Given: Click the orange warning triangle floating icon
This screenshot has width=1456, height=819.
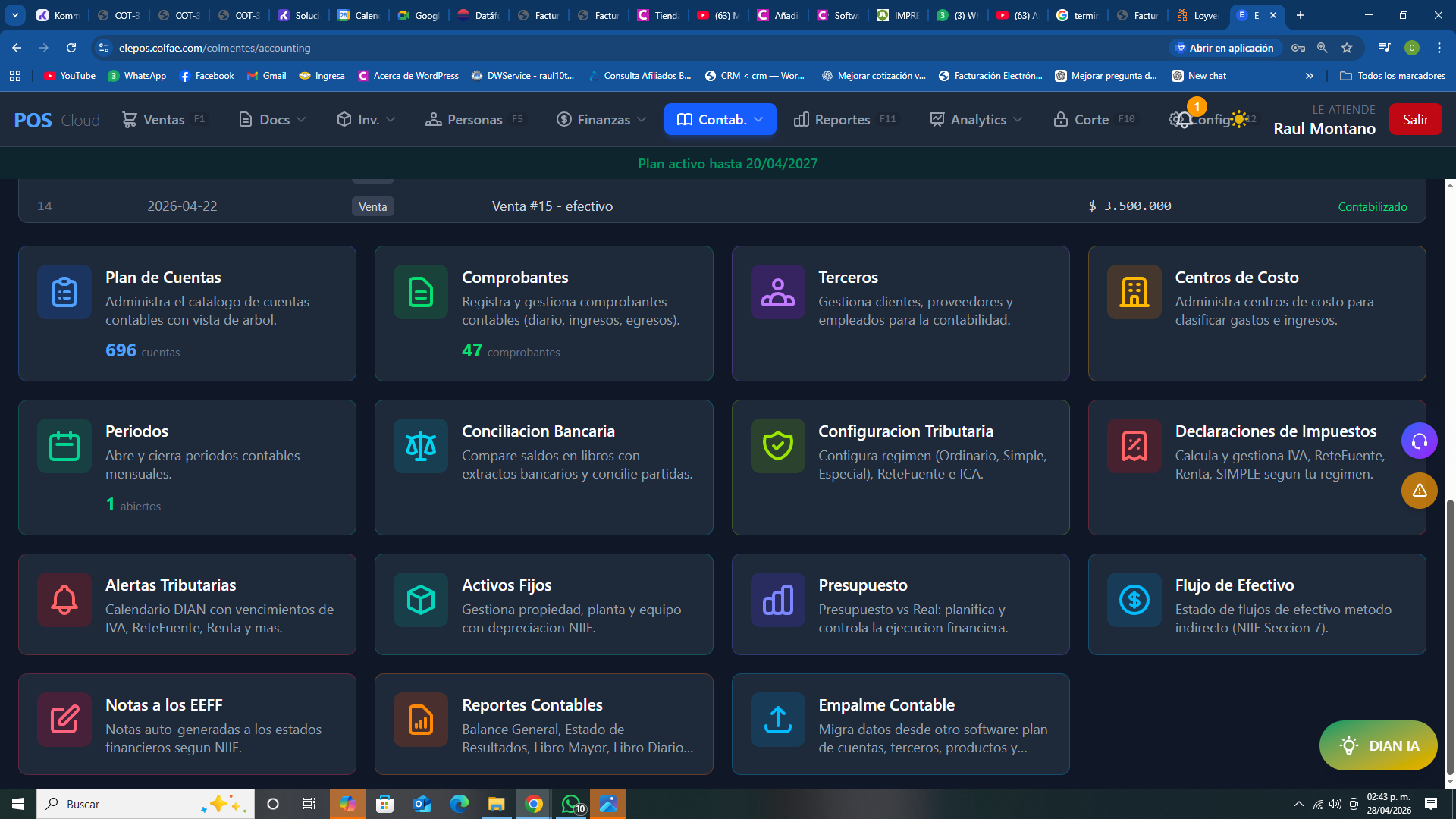Looking at the screenshot, I should coord(1419,491).
